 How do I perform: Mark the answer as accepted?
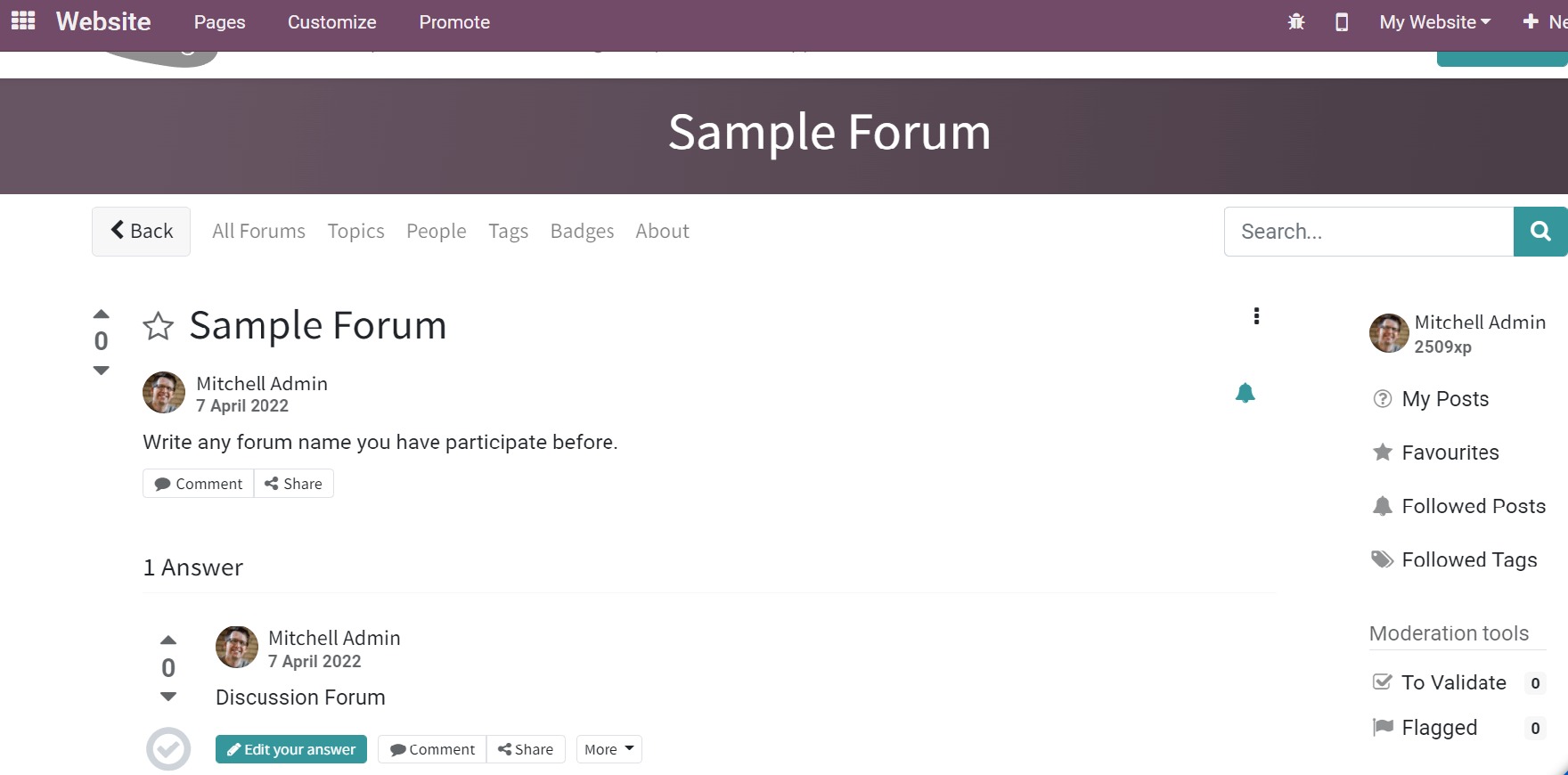168,749
